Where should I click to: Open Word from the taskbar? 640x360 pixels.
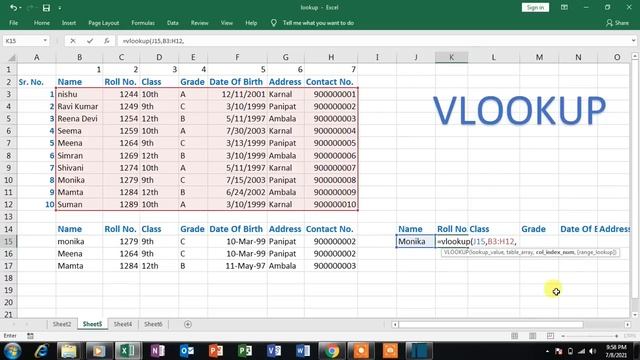click(303, 351)
